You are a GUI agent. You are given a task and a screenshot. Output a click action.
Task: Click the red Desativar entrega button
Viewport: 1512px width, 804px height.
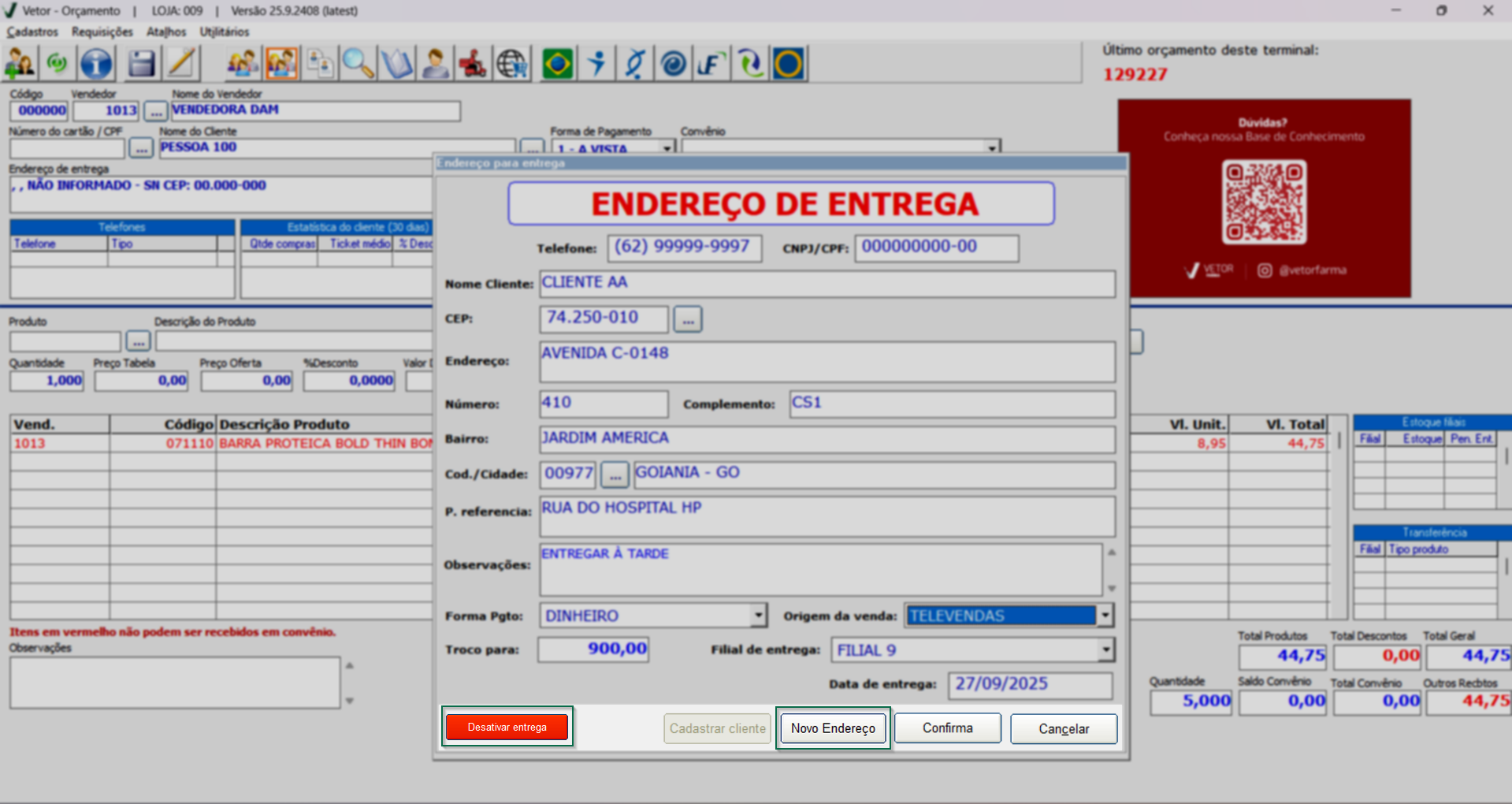coord(507,727)
